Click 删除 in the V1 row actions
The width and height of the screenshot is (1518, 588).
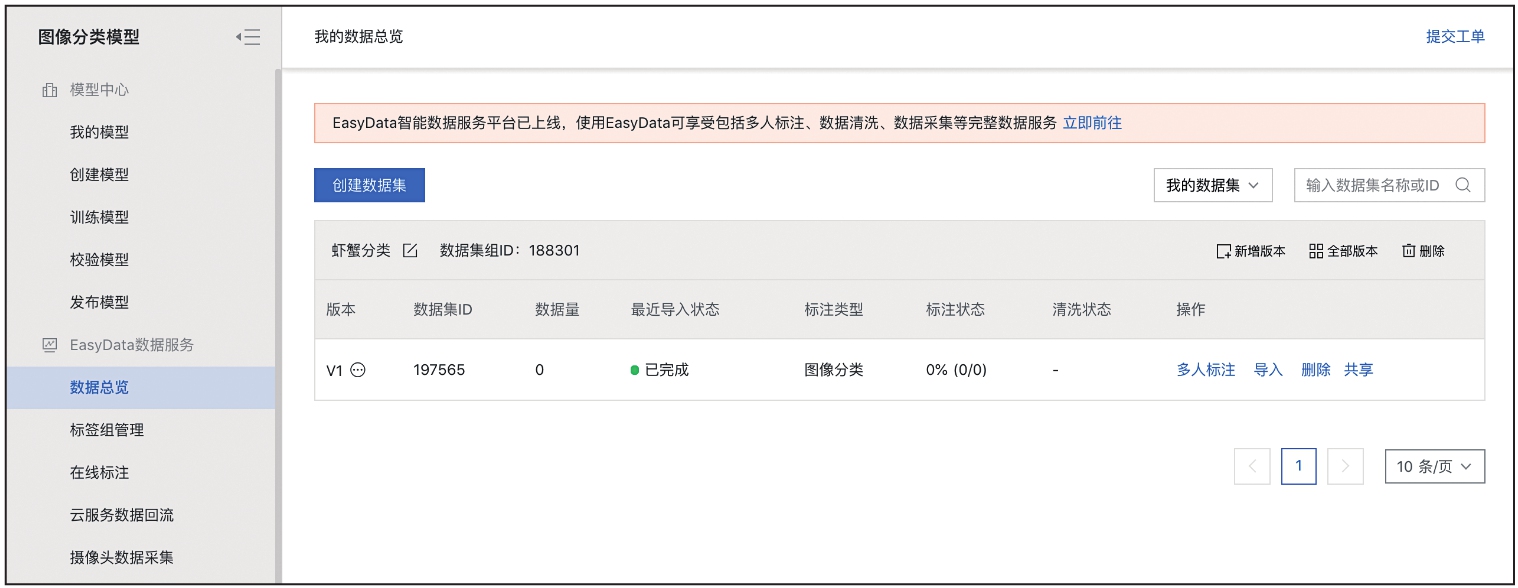1316,370
